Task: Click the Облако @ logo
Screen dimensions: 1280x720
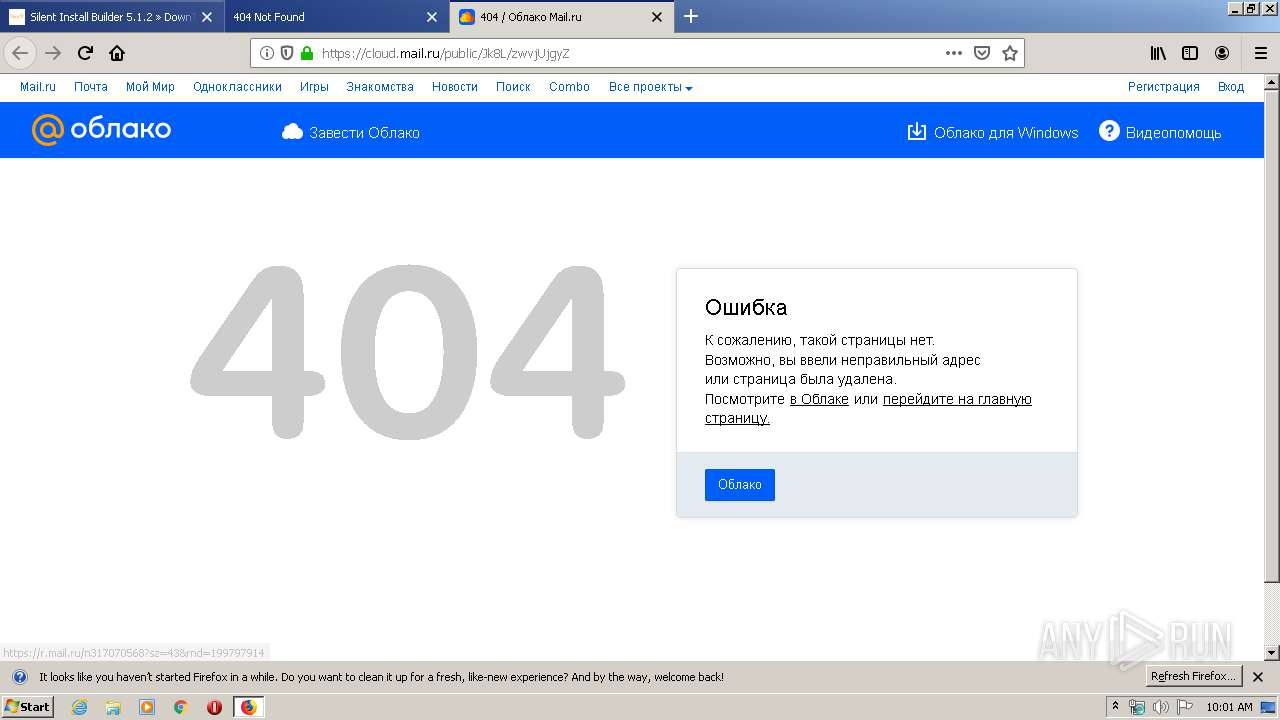Action: coord(101,130)
